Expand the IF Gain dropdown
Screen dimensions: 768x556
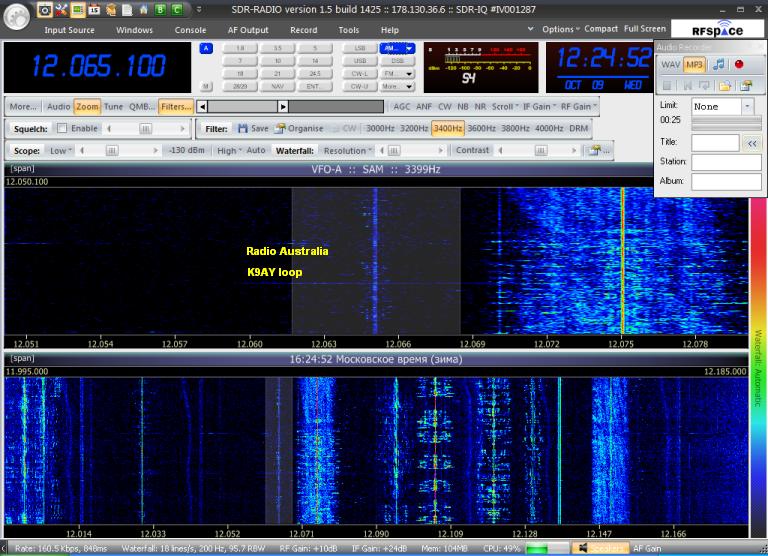(x=539, y=106)
